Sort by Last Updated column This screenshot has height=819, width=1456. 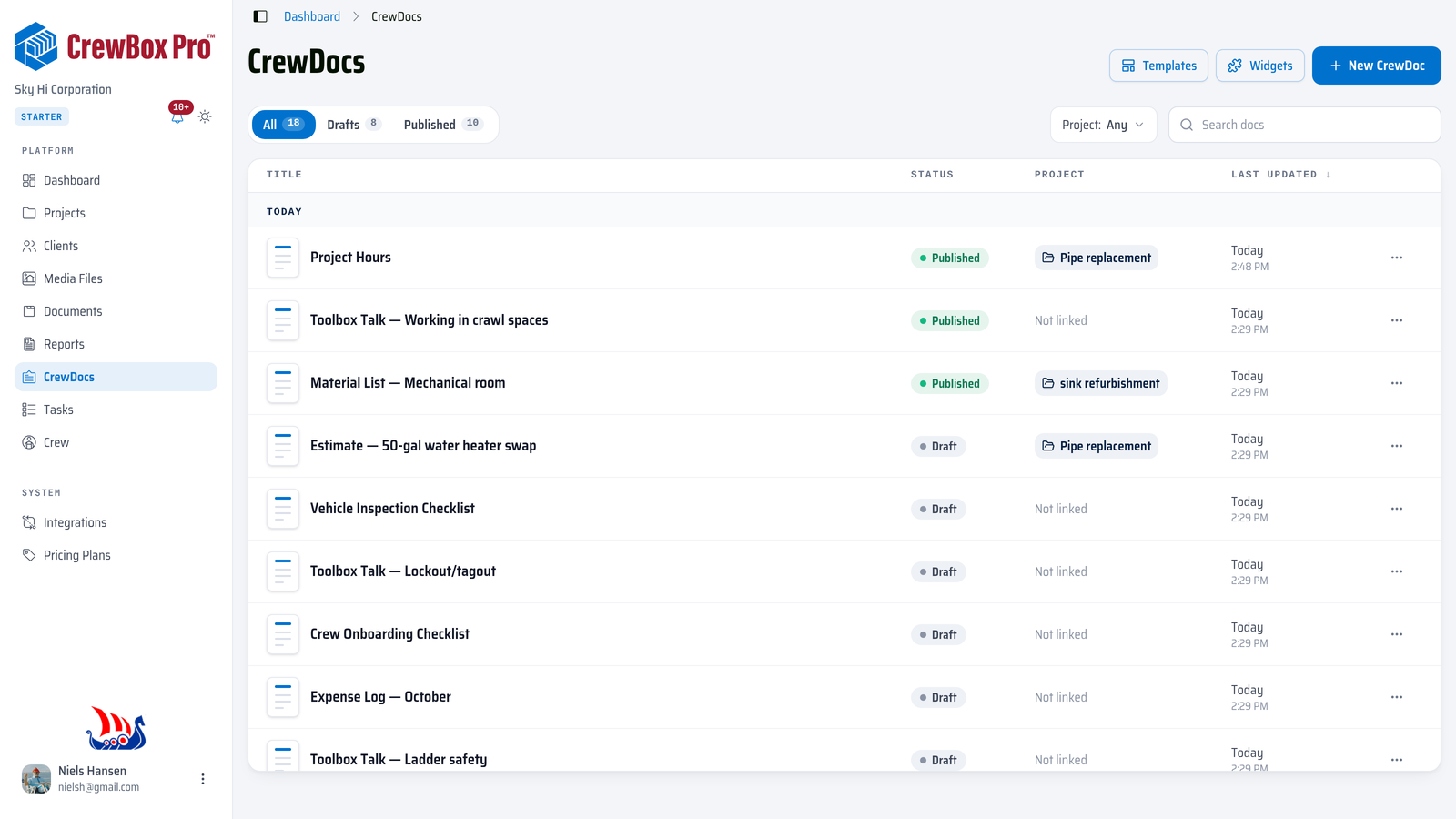[x=1280, y=175]
